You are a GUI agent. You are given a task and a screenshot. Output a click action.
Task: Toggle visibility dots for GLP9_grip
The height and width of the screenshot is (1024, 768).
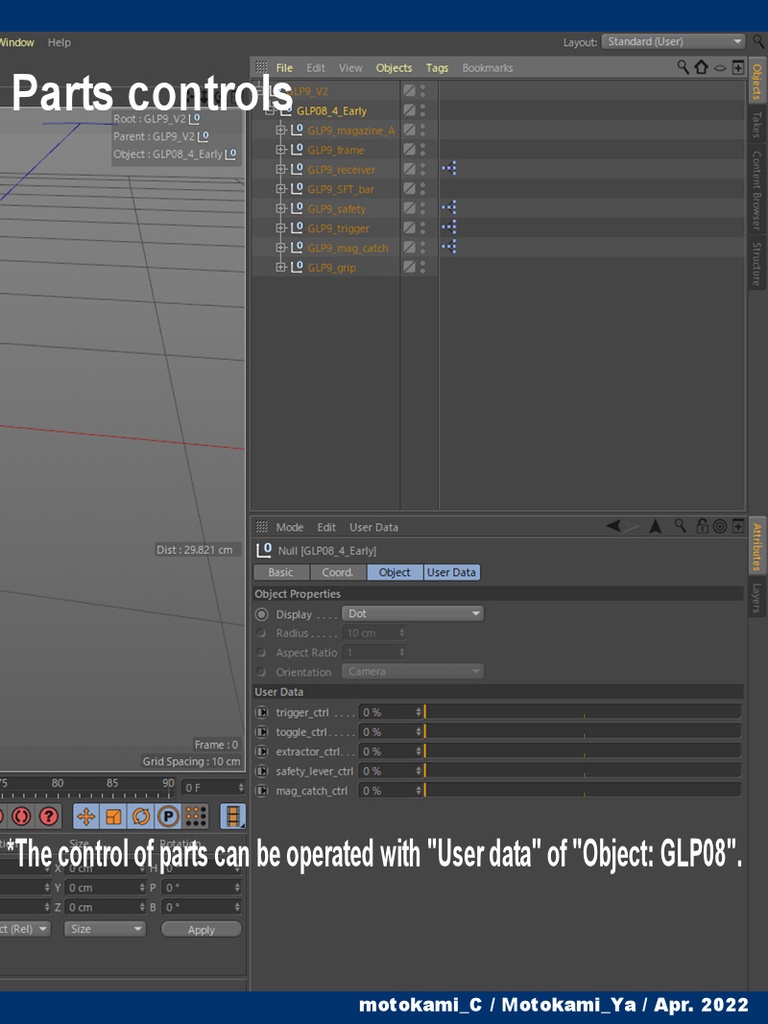tap(423, 267)
